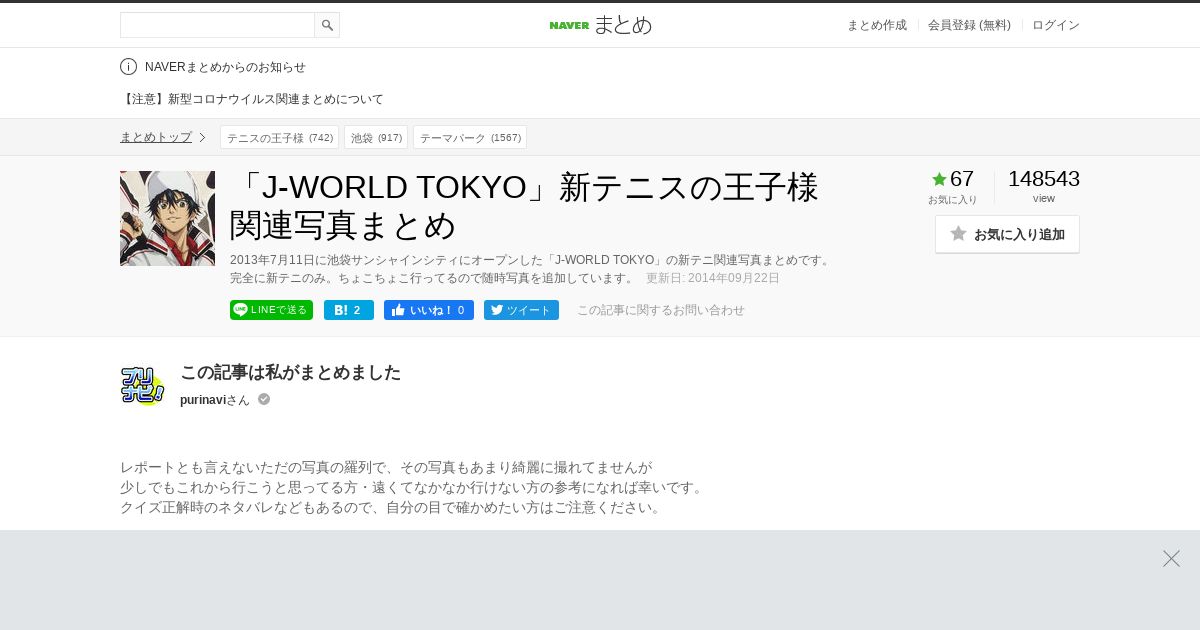Image resolution: width=1200 pixels, height=630 pixels.
Task: Open この記事に関するお問い合わせ link
Action: [x=661, y=310]
